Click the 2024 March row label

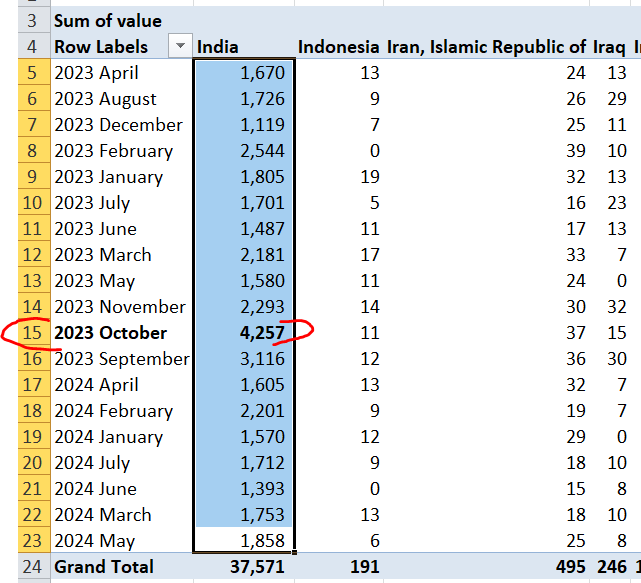103,515
